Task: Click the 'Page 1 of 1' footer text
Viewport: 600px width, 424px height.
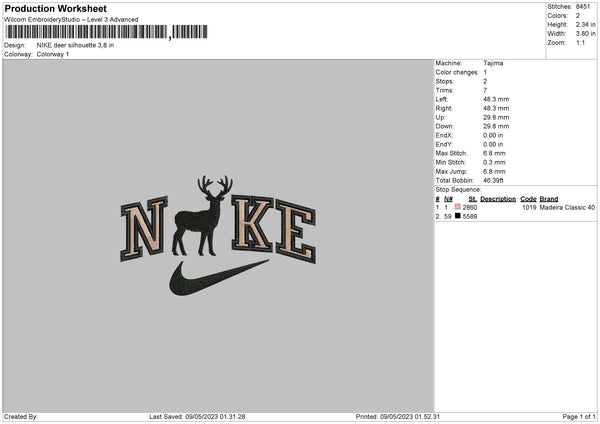Action: (579, 417)
